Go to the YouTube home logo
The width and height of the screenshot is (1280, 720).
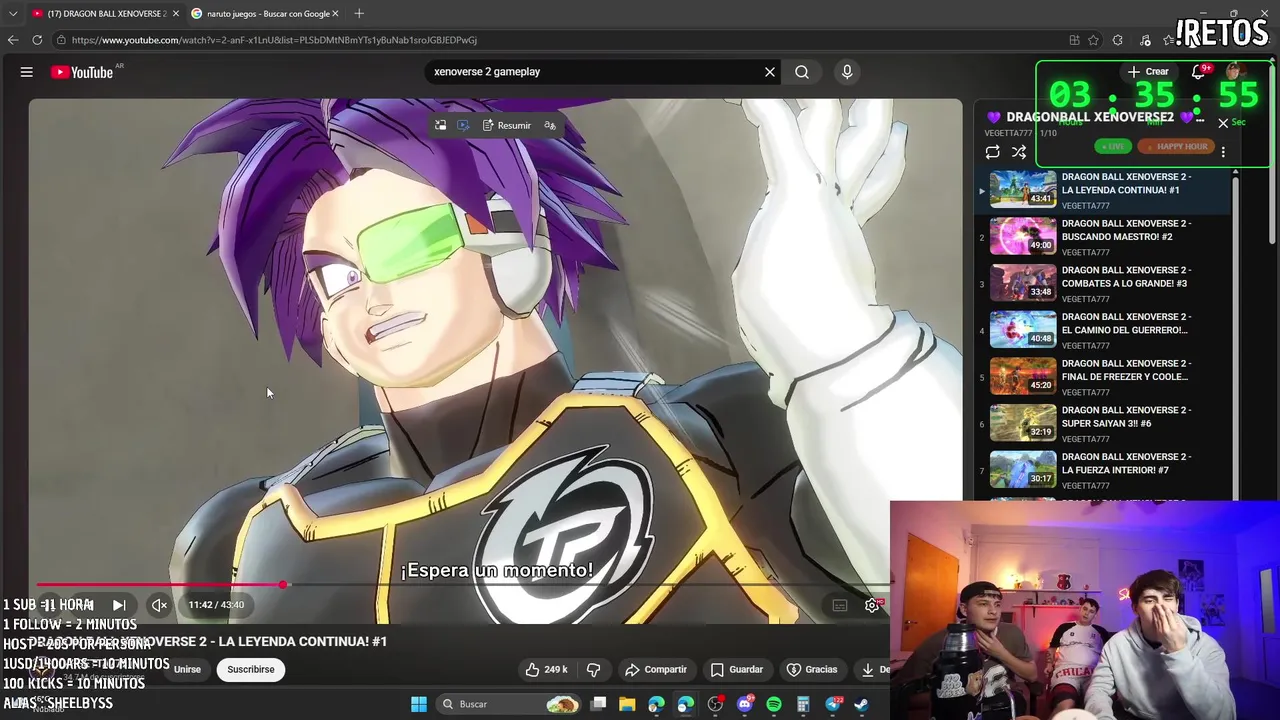82,72
